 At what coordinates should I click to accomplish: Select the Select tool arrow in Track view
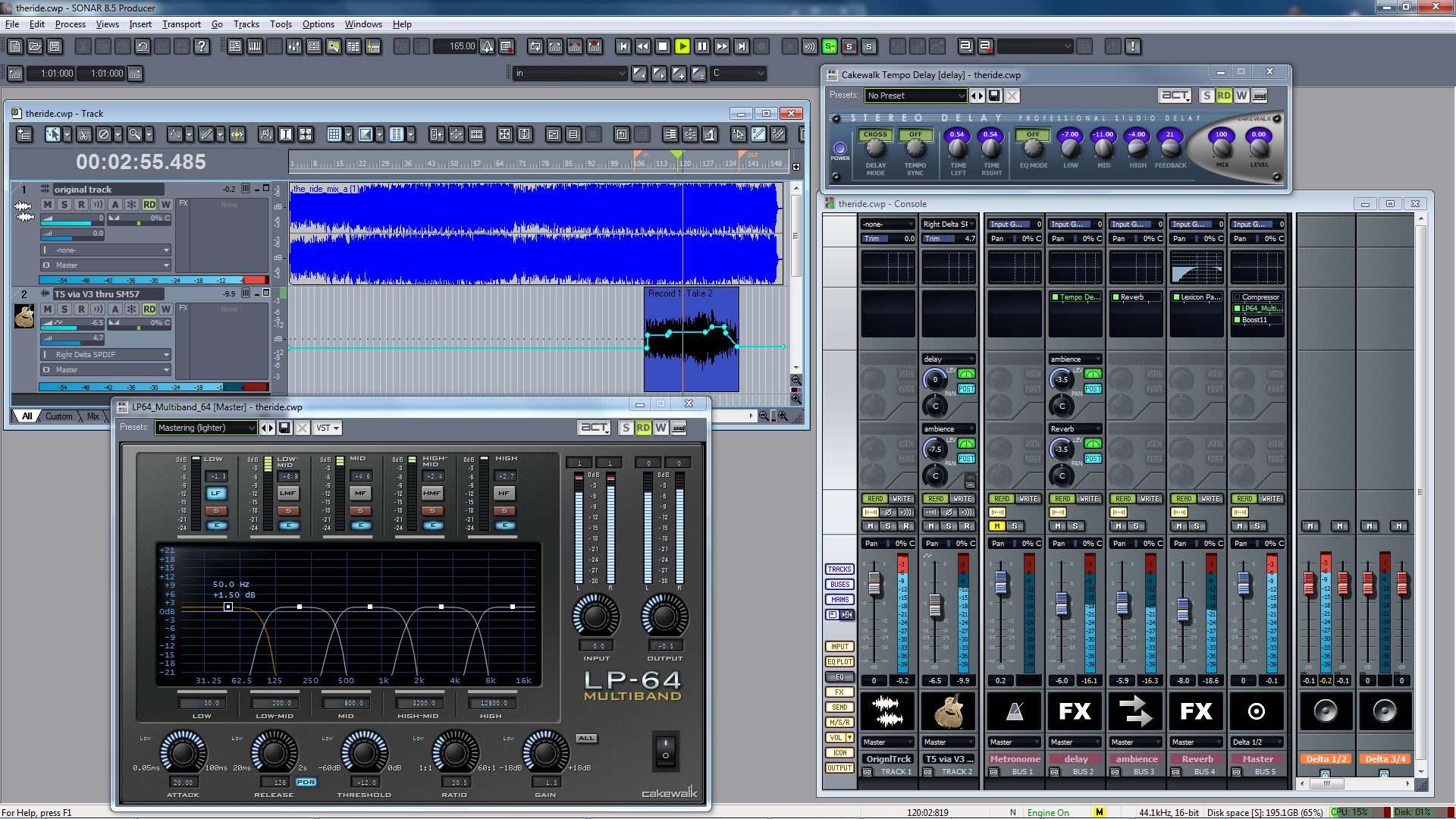point(52,134)
